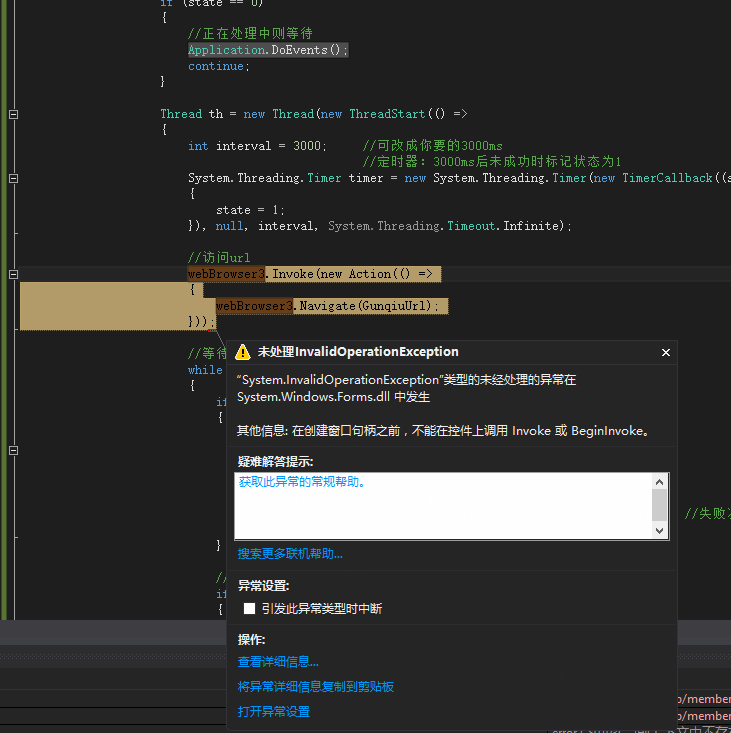Screen dimensions: 731x733
Task: Click the '//定时器' comment line
Action: [492, 162]
